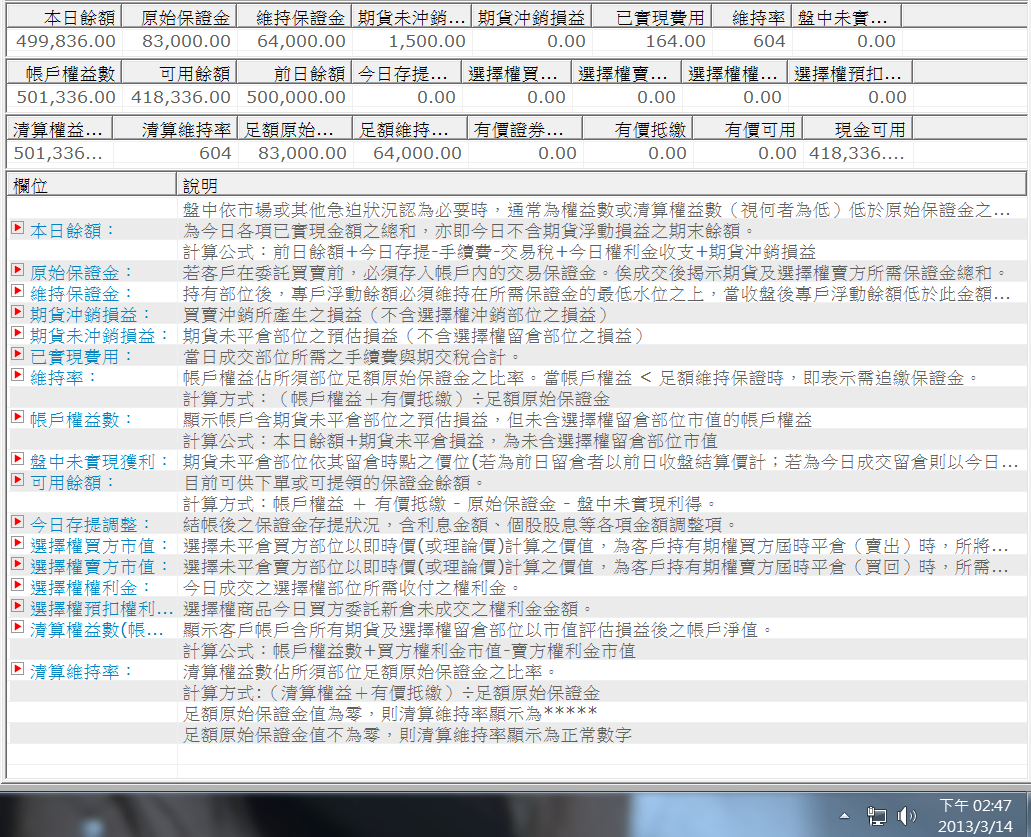Screen dimensions: 1031x837
Task: Click the red arrow icon beside 可用餘額
Action: (x=18, y=481)
